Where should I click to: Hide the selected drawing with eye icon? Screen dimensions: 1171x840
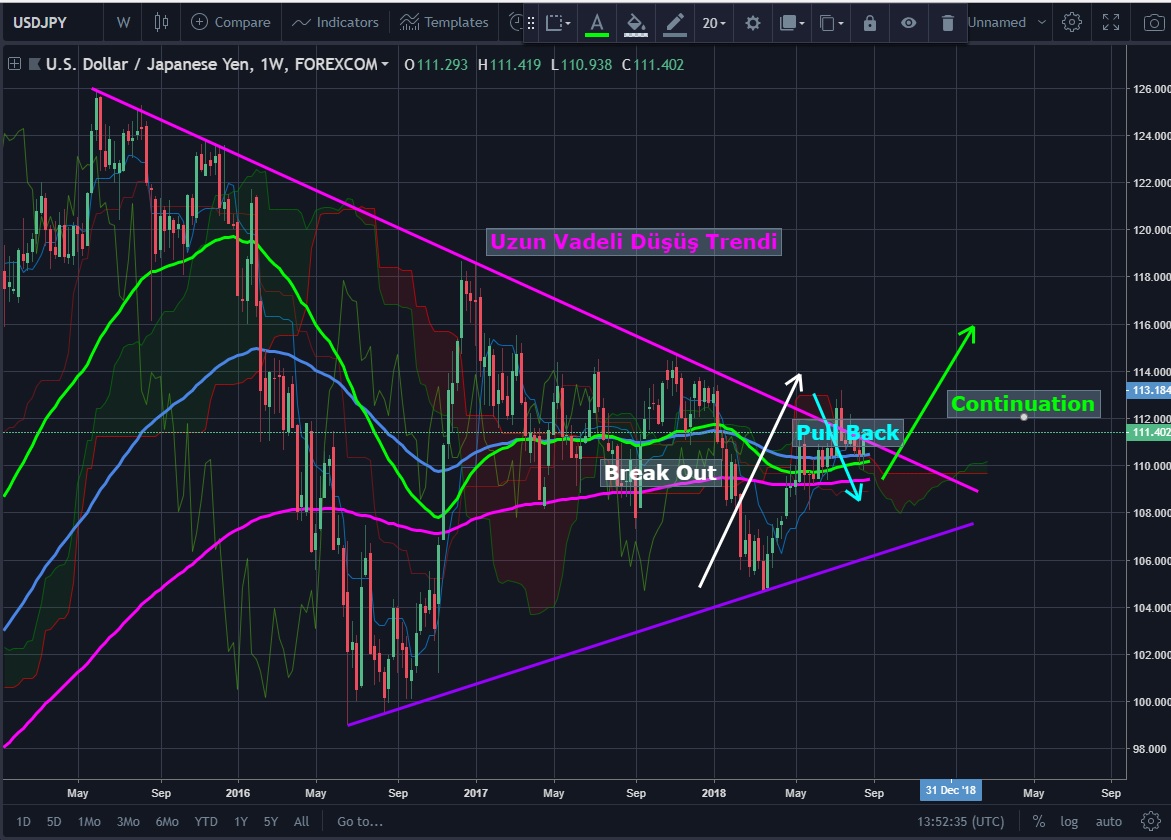pos(908,22)
